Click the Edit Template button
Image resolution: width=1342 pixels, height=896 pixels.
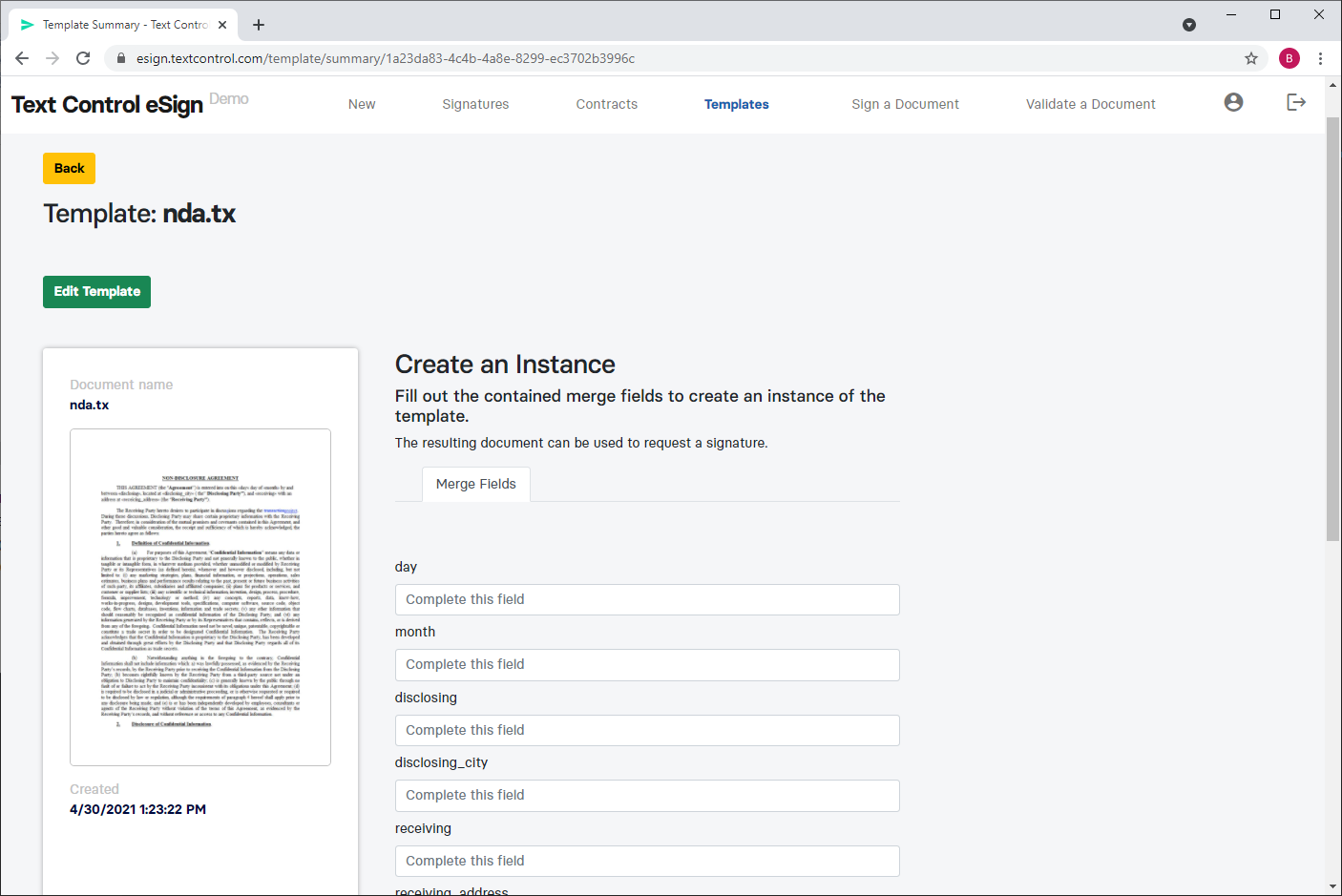click(96, 292)
